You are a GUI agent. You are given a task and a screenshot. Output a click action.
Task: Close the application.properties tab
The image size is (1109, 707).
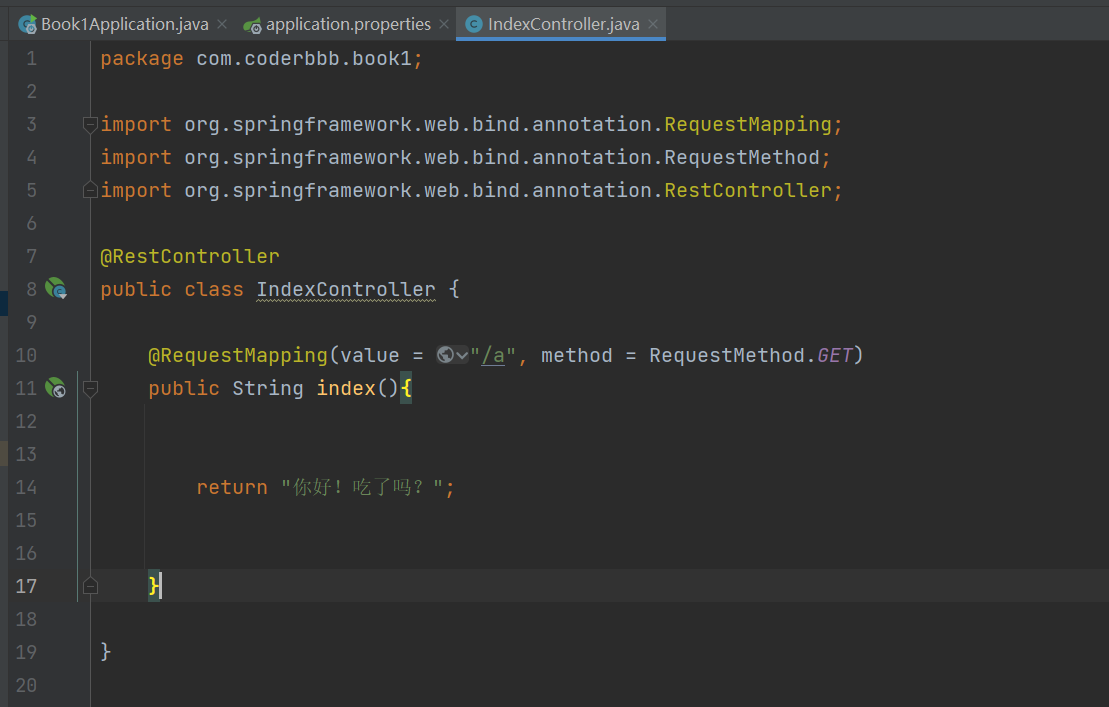(x=443, y=24)
